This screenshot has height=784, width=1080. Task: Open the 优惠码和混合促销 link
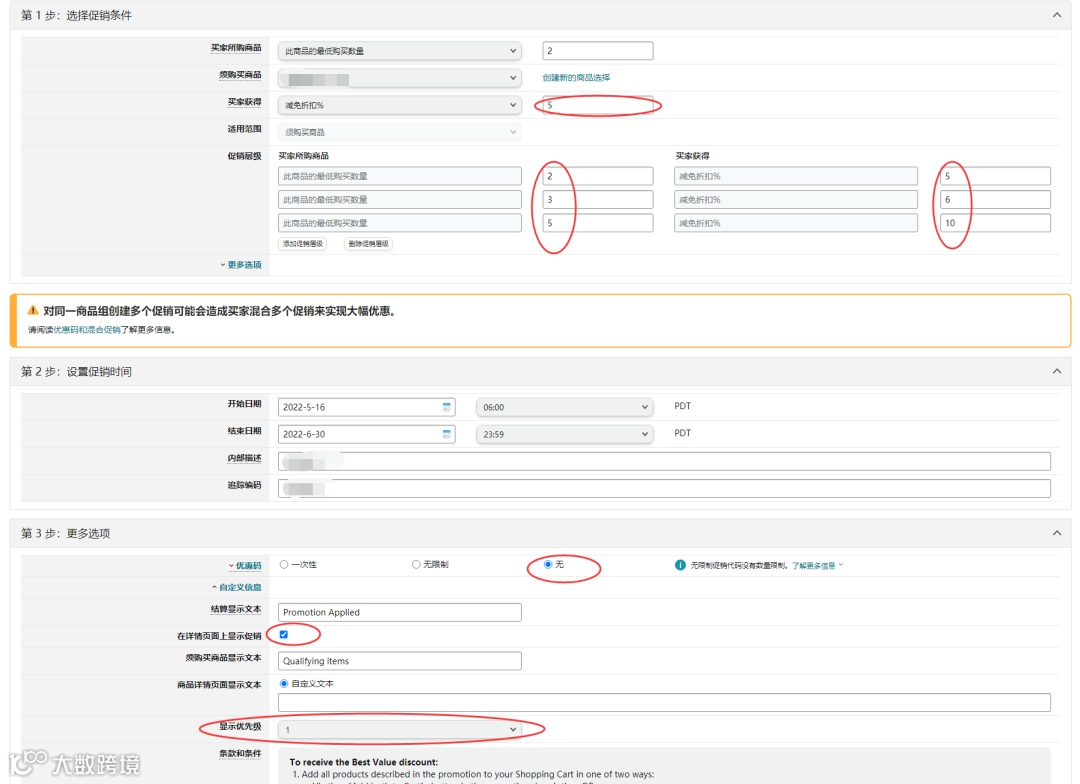click(x=87, y=330)
